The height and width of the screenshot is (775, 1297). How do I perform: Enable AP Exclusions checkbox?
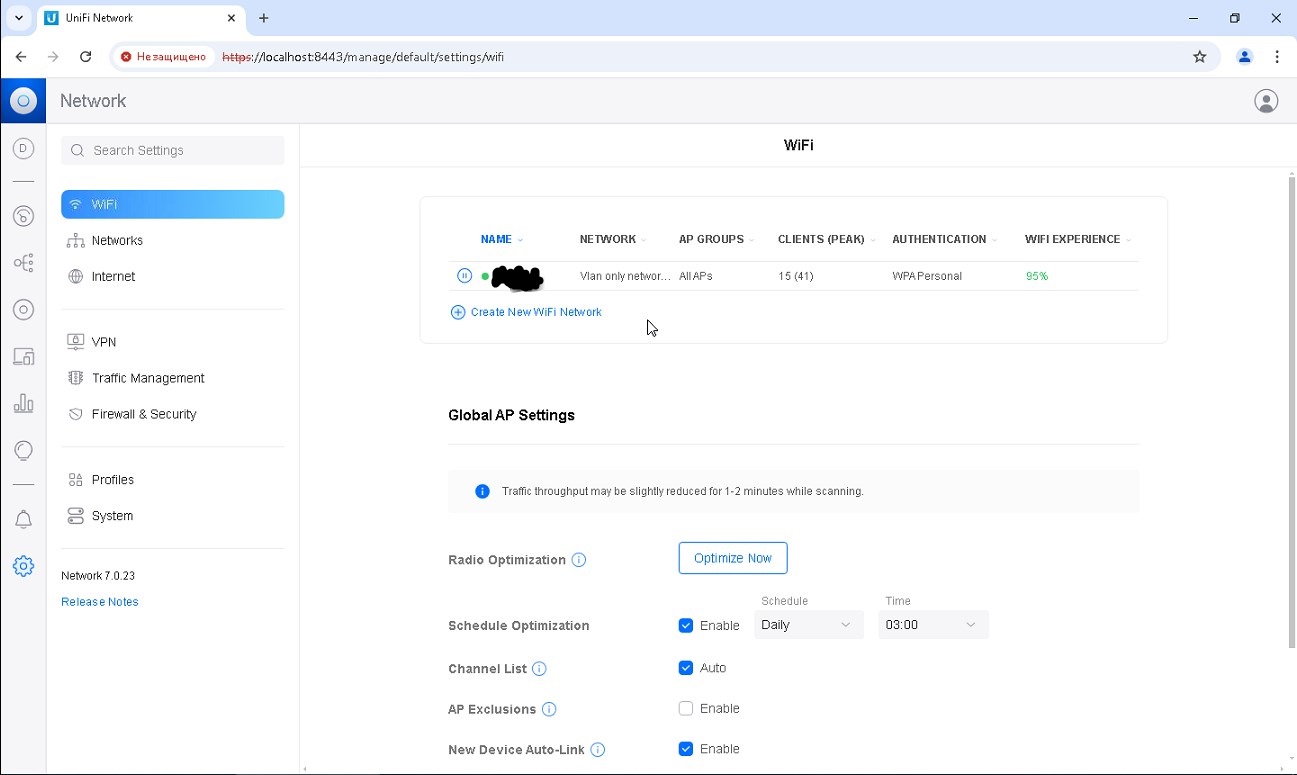click(686, 709)
